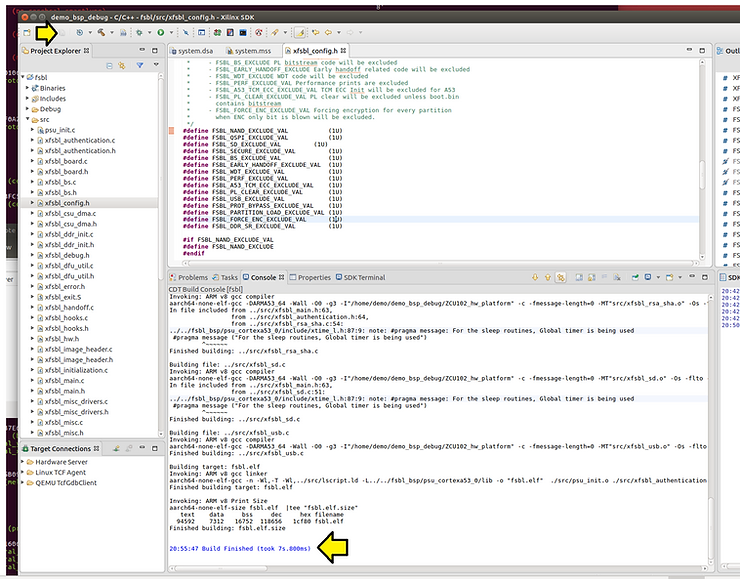Toggle Pin Console icon
740x579 pixels.
click(x=635, y=277)
